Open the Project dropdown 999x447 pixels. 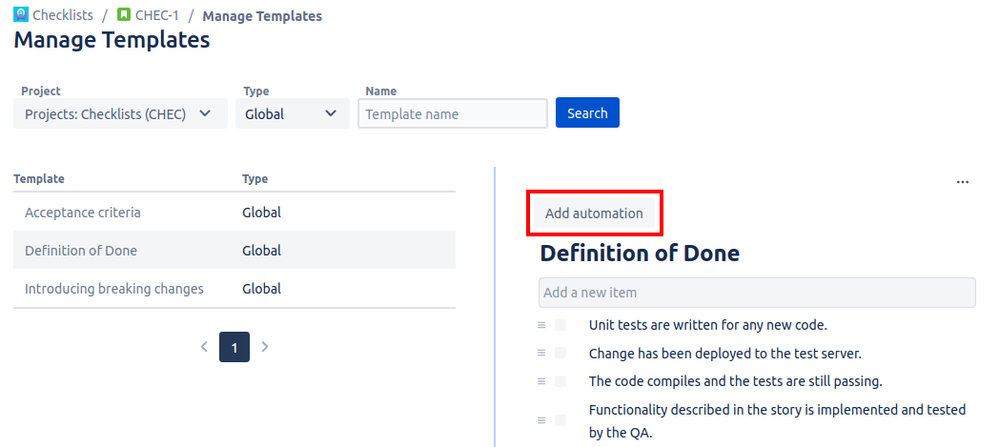pyautogui.click(x=120, y=114)
